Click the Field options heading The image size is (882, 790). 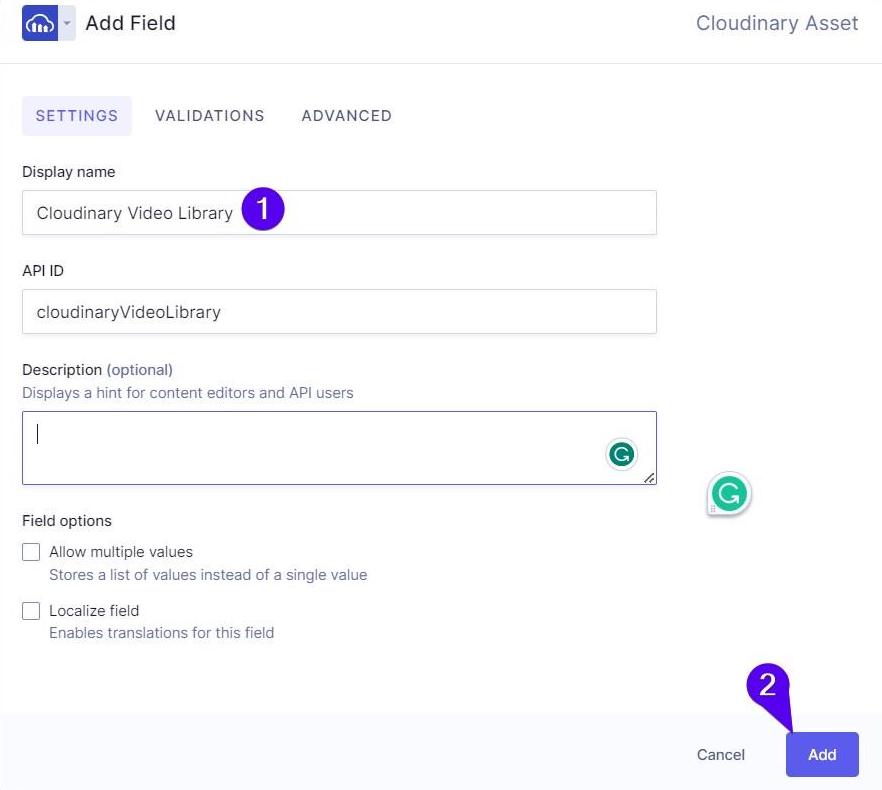[67, 521]
